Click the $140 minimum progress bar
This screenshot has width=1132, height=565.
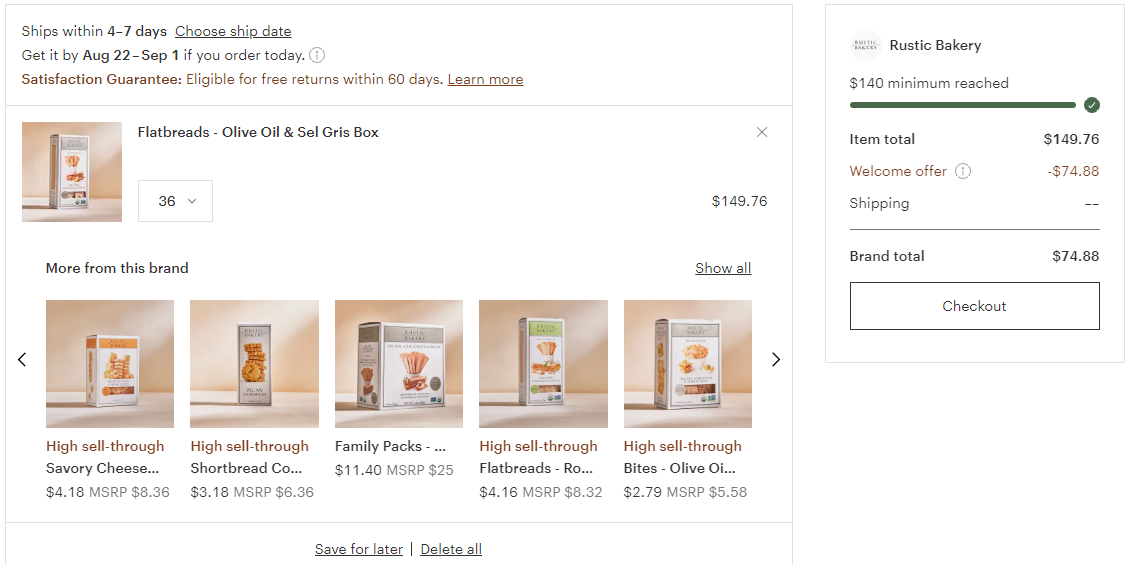[963, 105]
